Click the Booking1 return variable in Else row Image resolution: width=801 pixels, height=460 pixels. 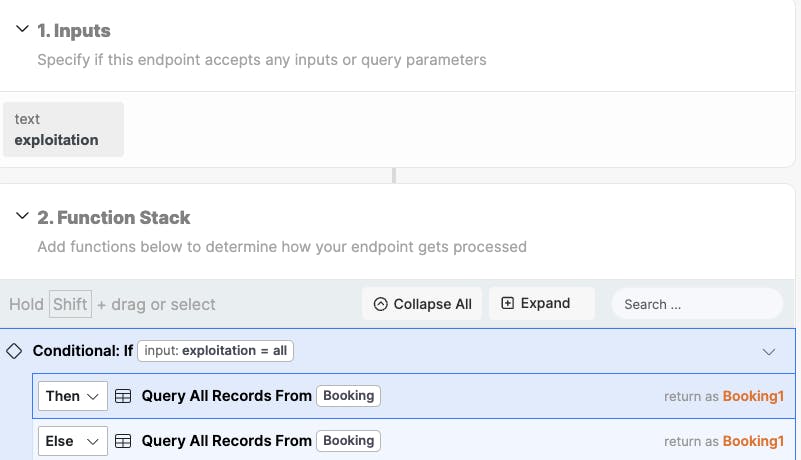(x=753, y=441)
